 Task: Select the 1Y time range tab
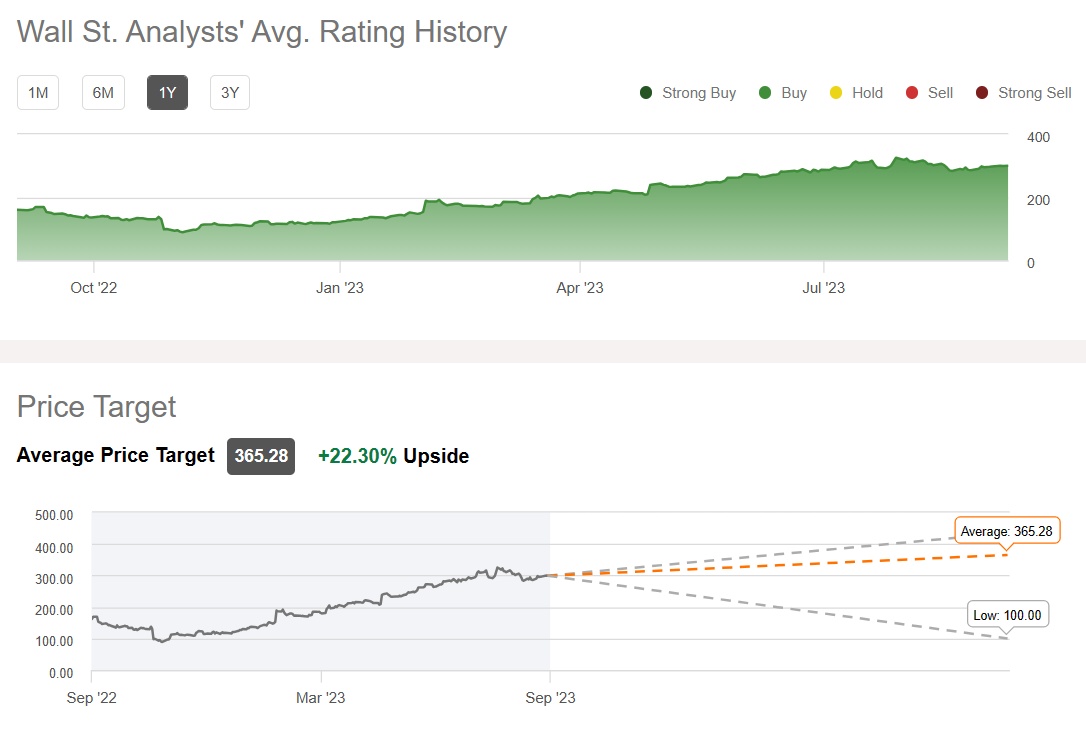167,93
